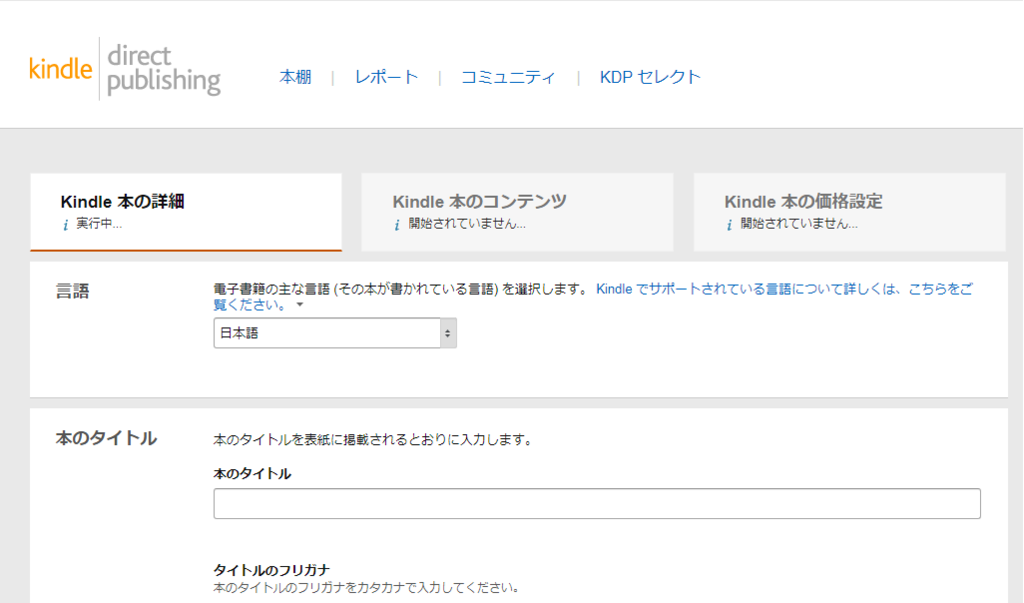Click the タイトルのフリガナ label
The width and height of the screenshot is (1024, 603).
pos(272,570)
